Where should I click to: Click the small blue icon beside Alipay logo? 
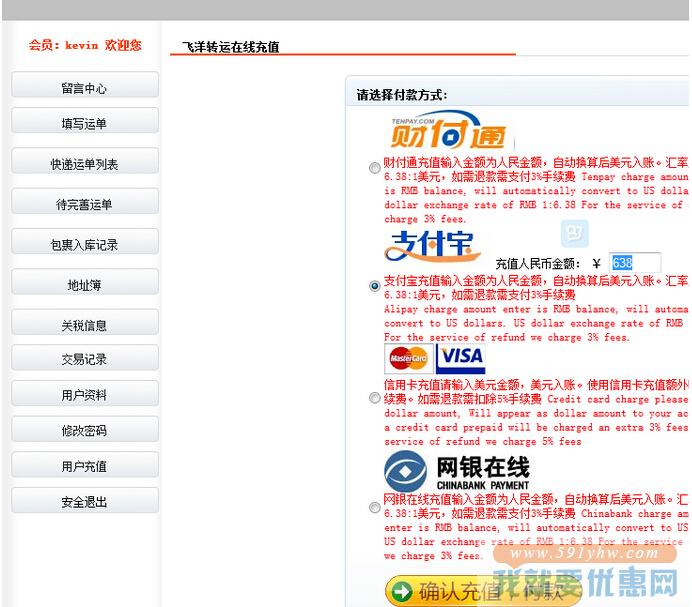(575, 233)
